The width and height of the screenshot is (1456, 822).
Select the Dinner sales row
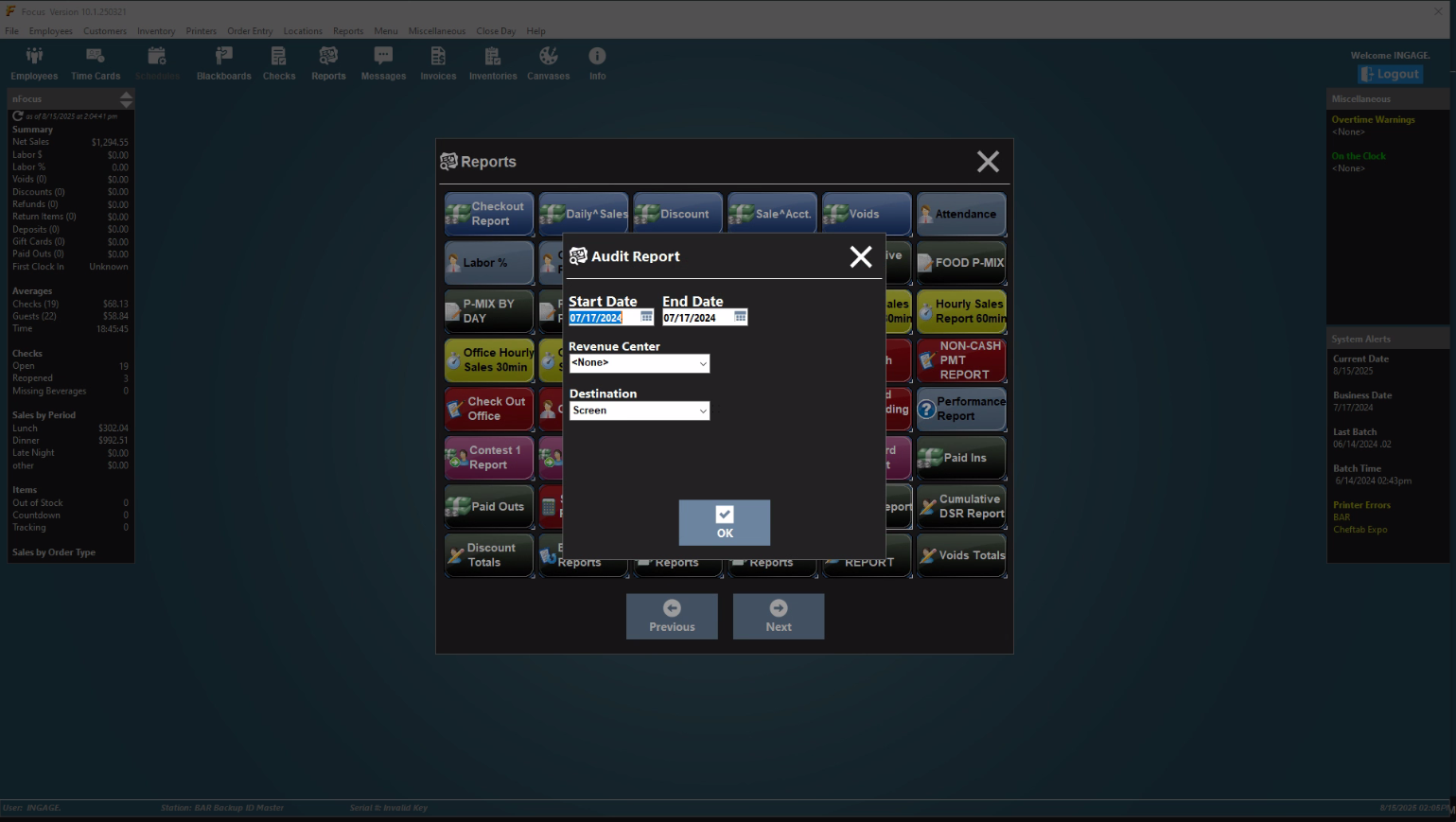pyautogui.click(x=70, y=440)
